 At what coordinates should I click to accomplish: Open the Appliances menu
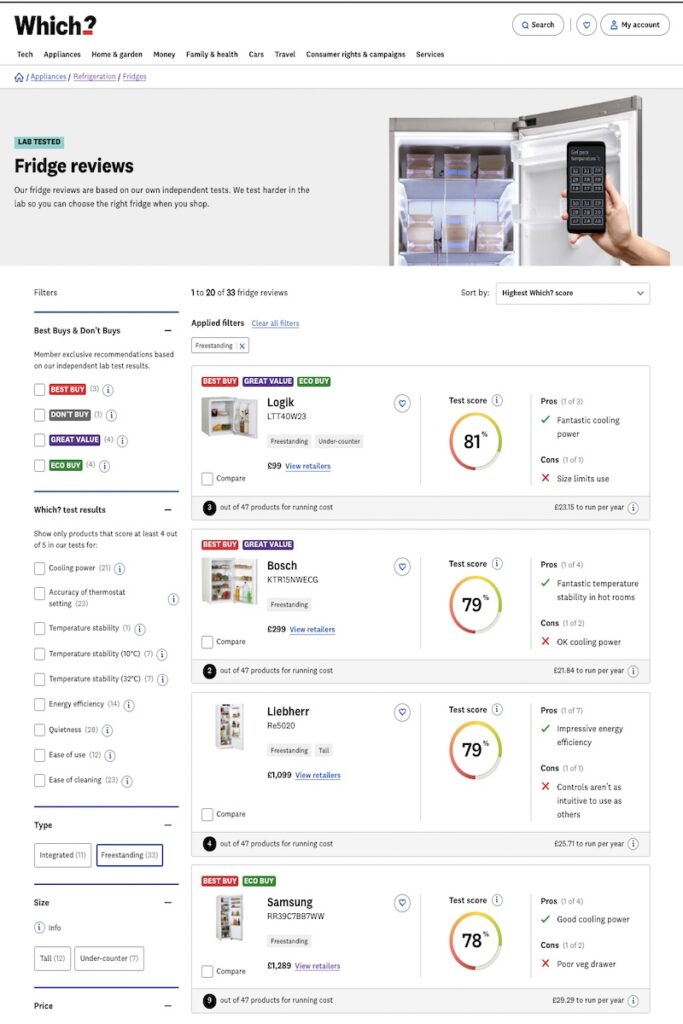(x=62, y=55)
